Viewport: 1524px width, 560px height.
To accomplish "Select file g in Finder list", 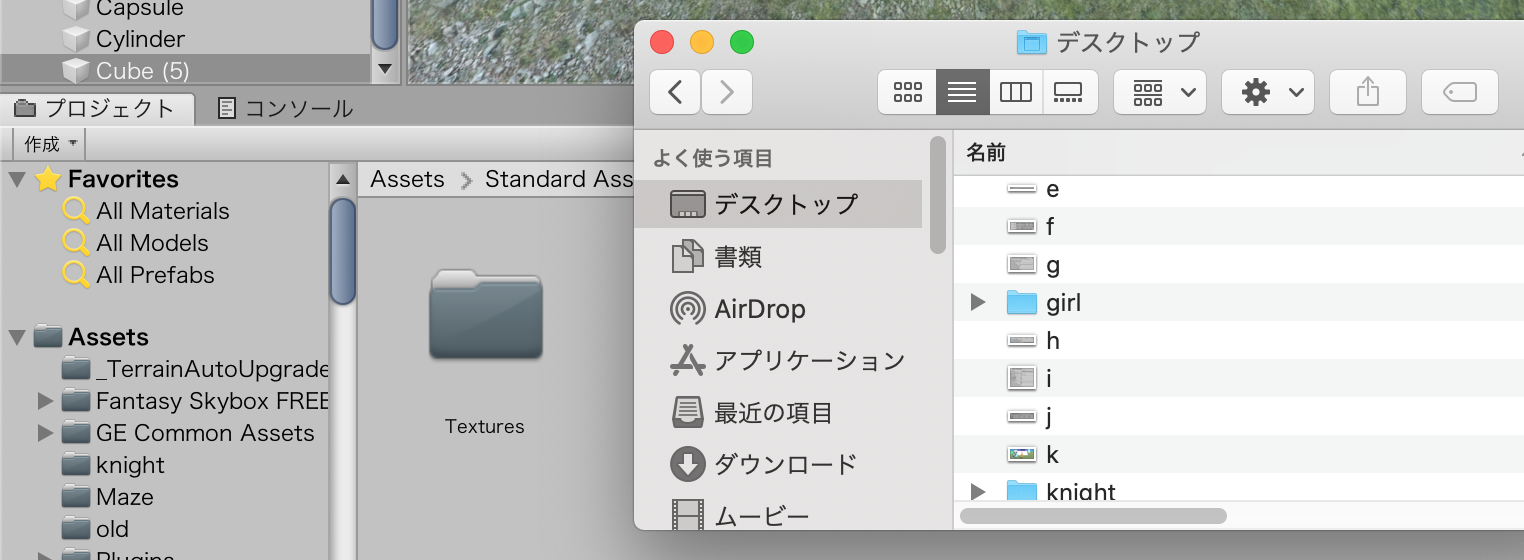I will (1239, 265).
